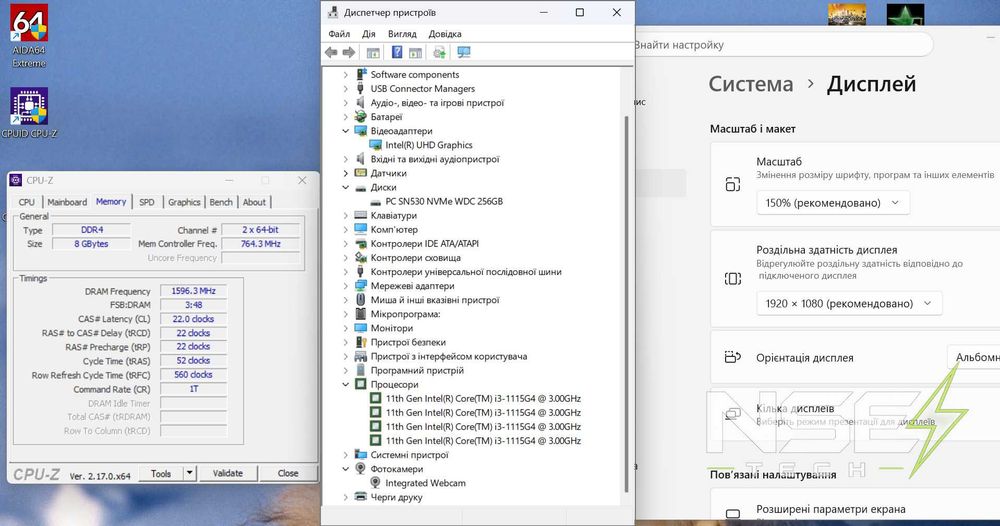This screenshot has height=526, width=1000.
Task: Open the Файл menu in Device Manager
Action: [339, 34]
